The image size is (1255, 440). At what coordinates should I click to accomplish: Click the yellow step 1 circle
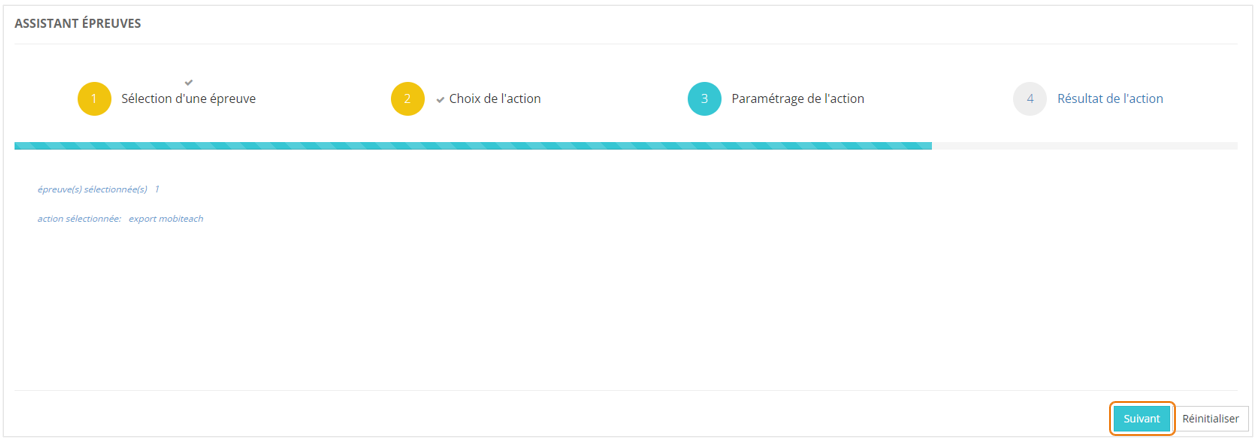94,99
